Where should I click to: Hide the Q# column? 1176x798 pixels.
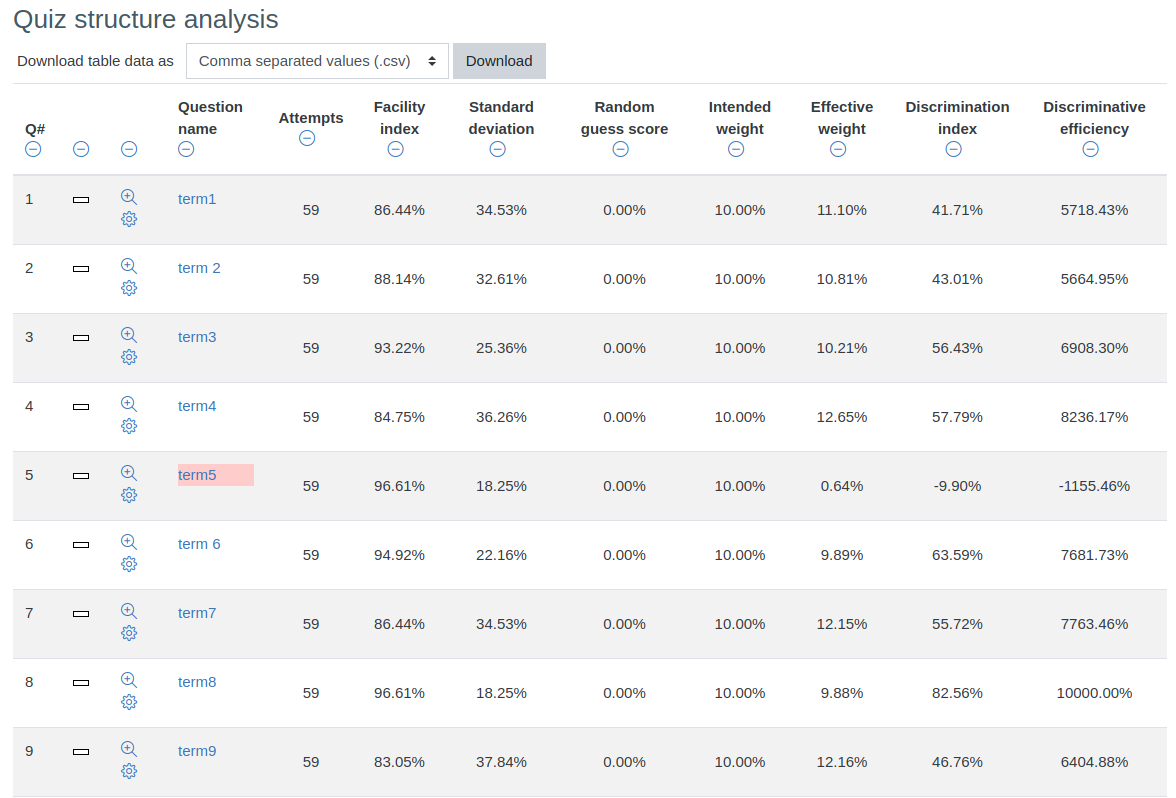33,149
